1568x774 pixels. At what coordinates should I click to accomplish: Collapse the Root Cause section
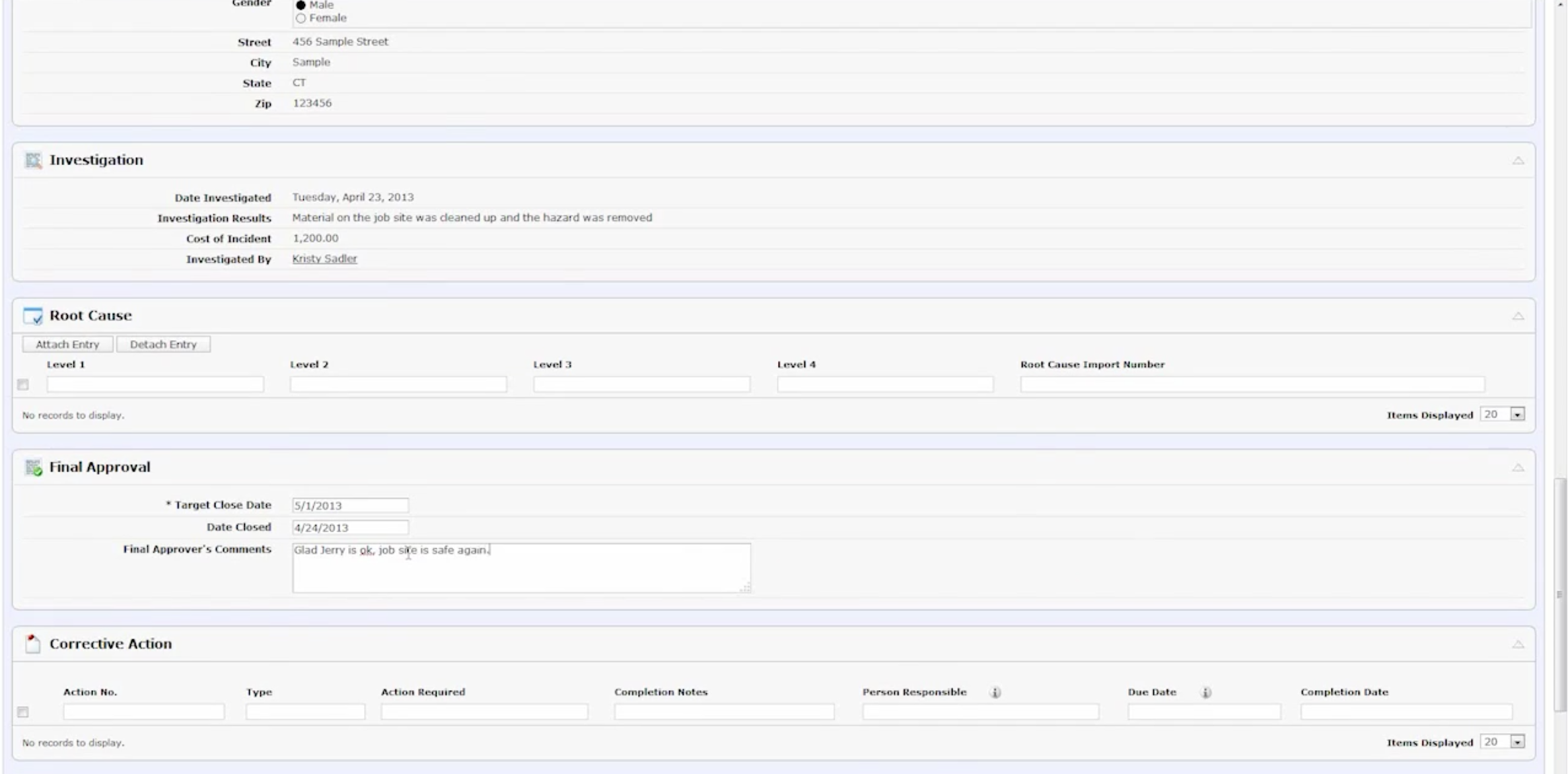point(1518,316)
